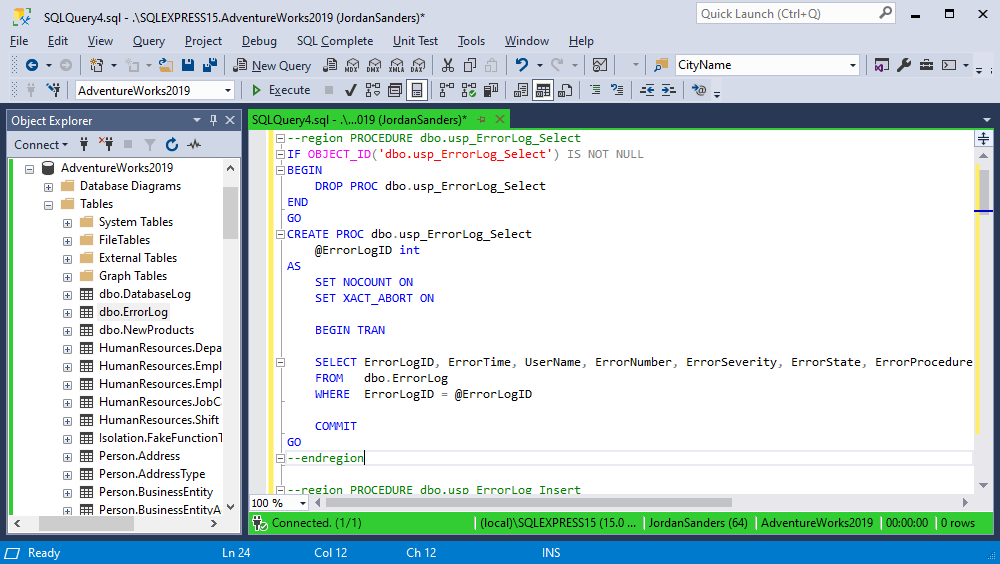Click the Save All icon
This screenshot has height=564, width=1000.
coord(210,65)
